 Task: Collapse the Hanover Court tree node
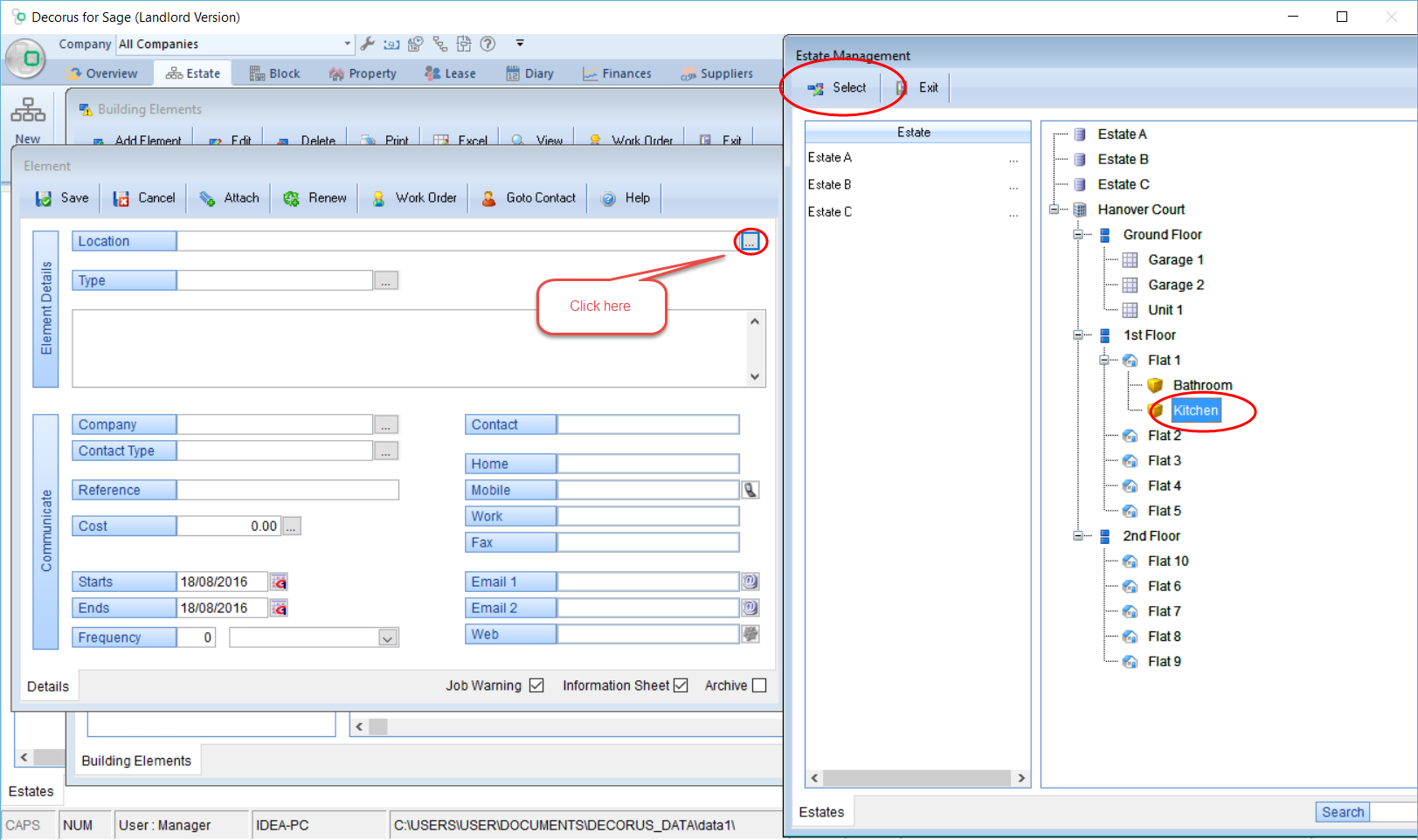(x=1055, y=210)
